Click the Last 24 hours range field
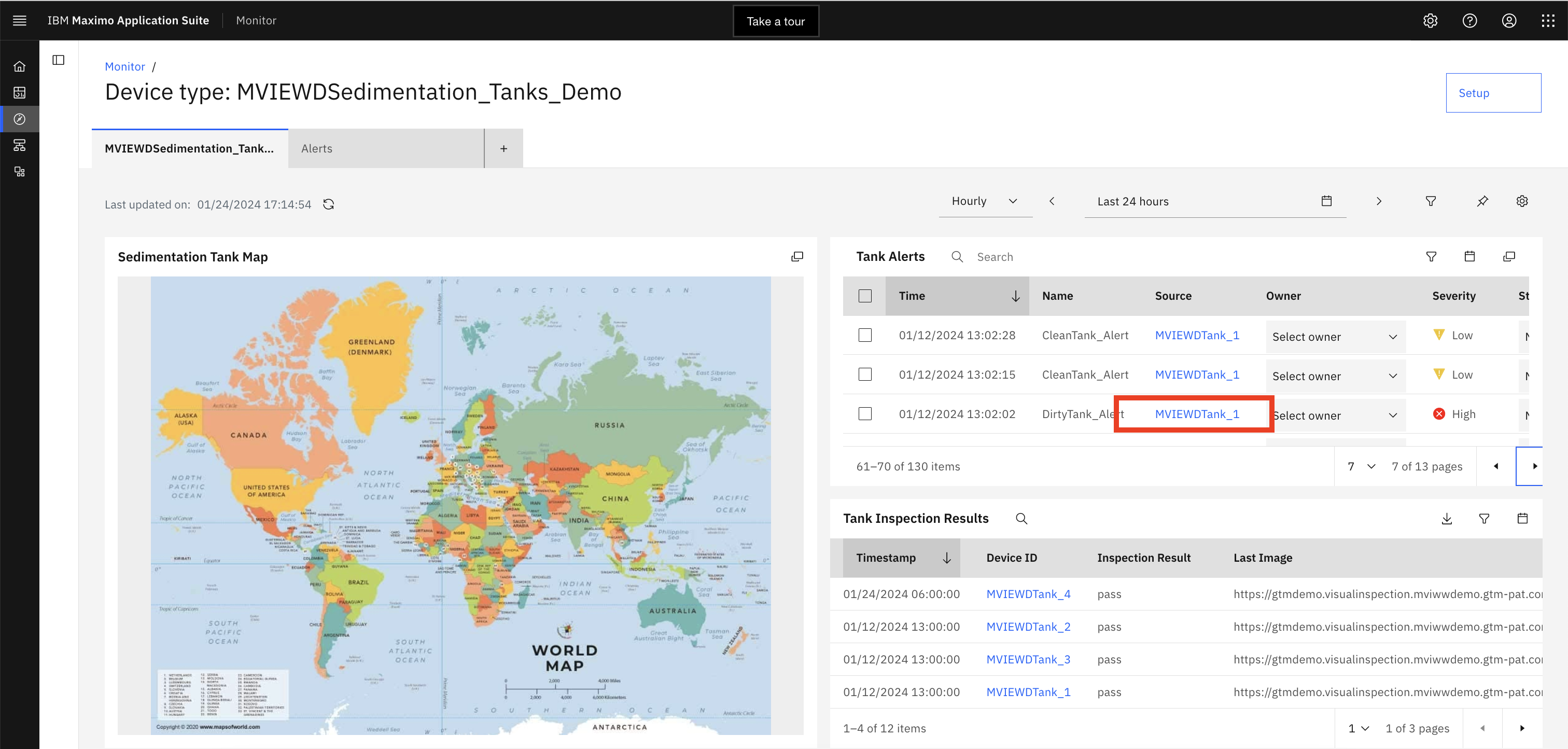1568x749 pixels. click(1215, 201)
